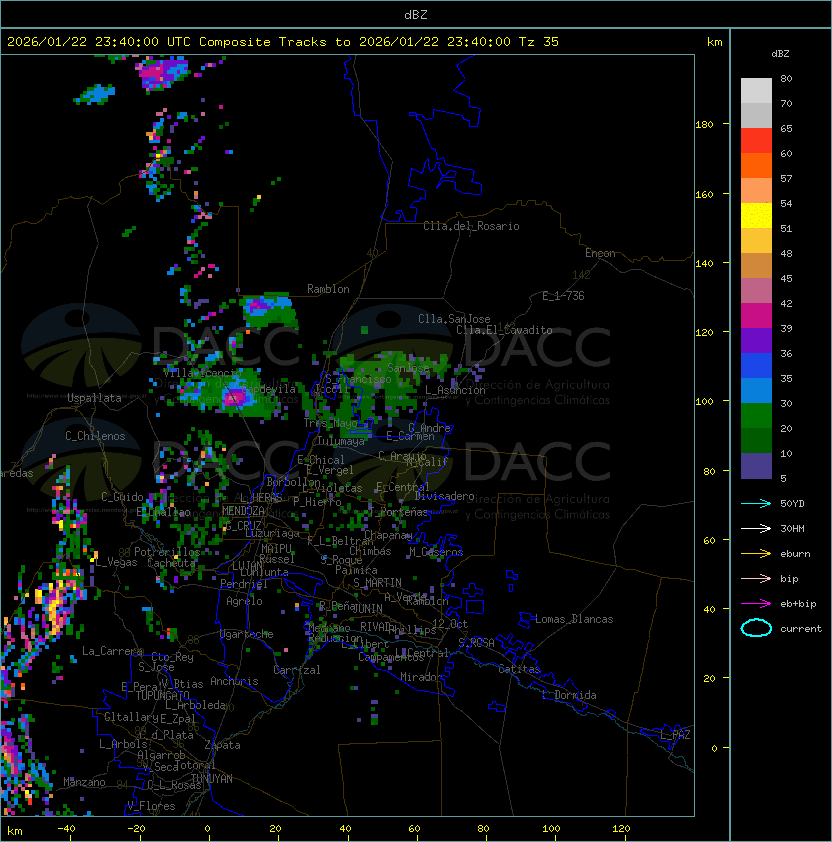
Task: Click the '-40' tick on the horizontal km axis
Action: pos(66,829)
